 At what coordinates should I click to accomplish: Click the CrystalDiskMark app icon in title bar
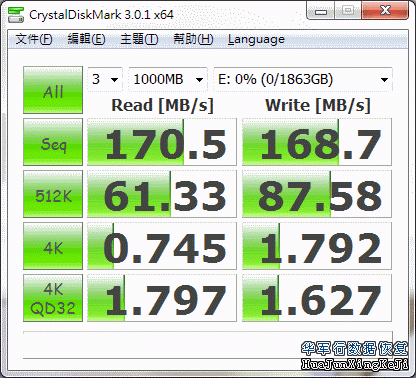16,15
